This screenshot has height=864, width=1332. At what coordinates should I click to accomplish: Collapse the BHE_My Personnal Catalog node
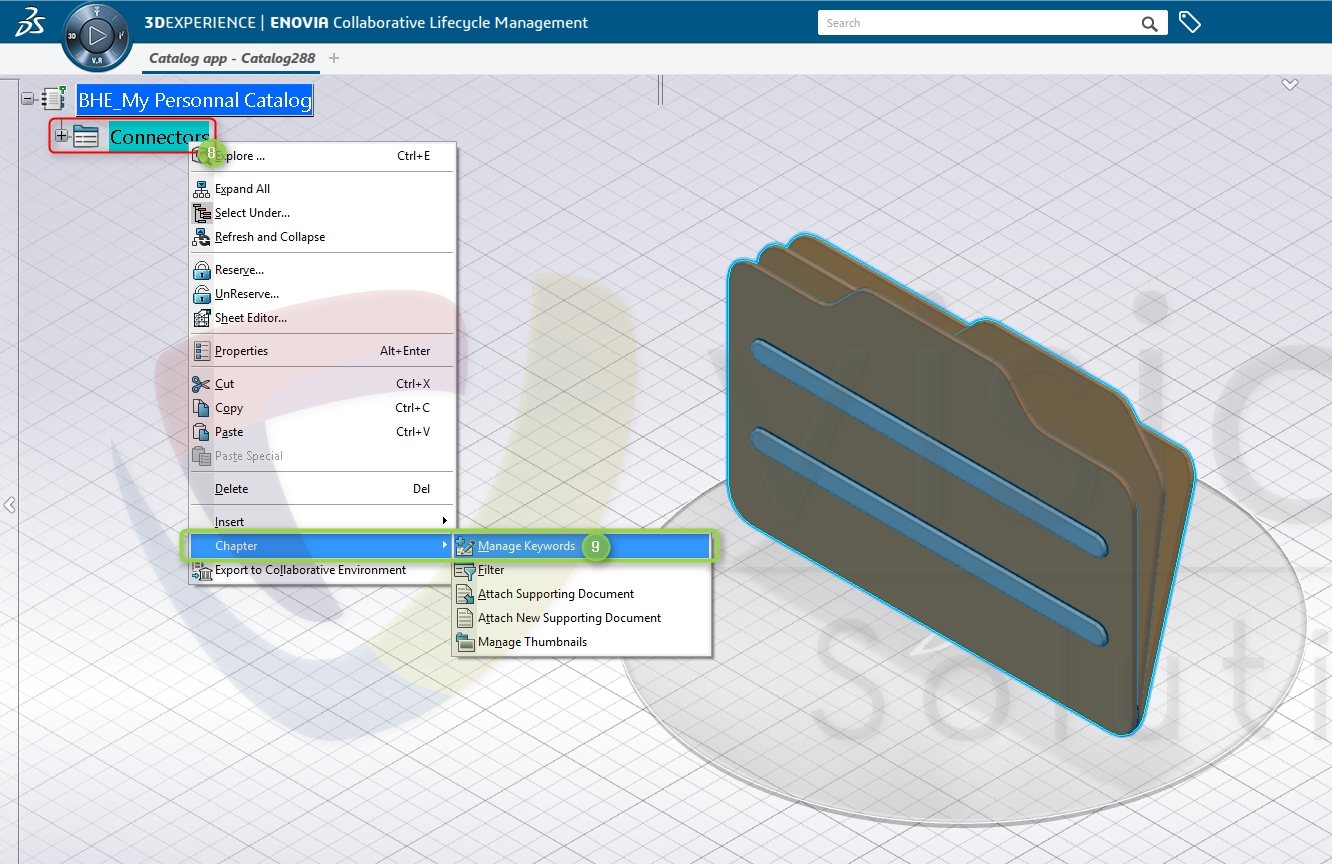28,99
